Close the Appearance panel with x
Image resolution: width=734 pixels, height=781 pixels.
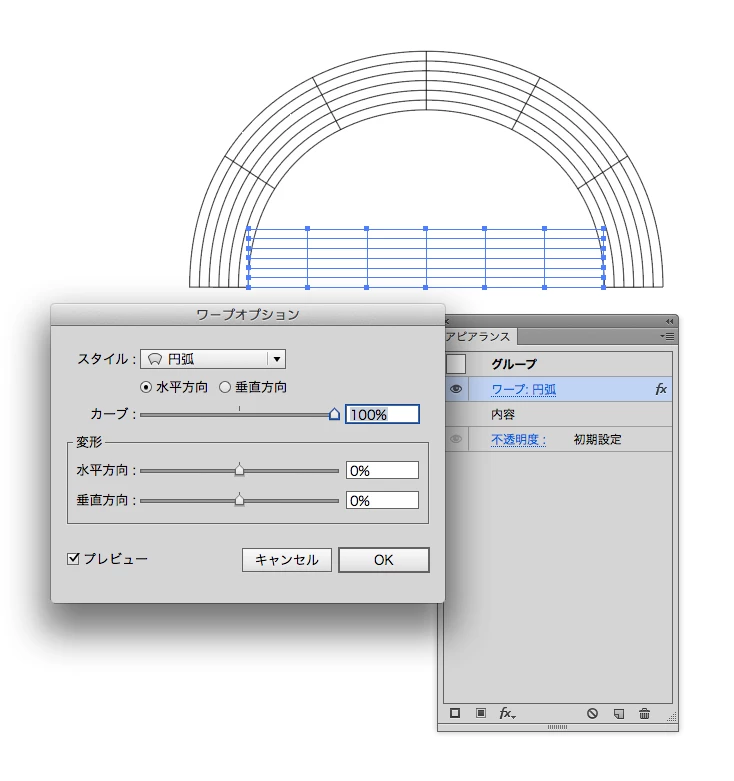click(447, 322)
